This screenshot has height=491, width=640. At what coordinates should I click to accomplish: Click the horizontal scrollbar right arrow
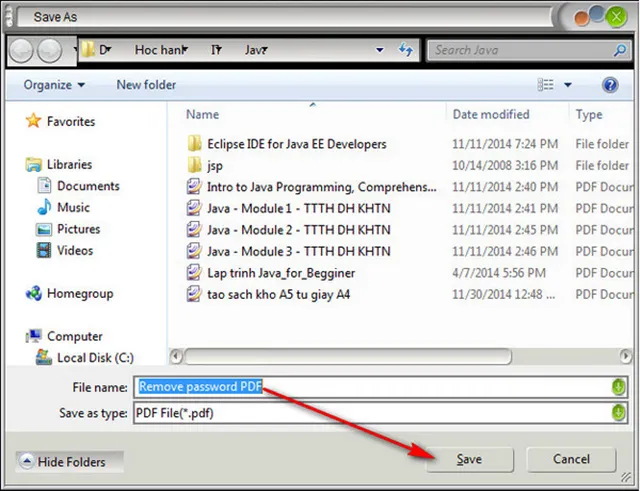pyautogui.click(x=626, y=356)
